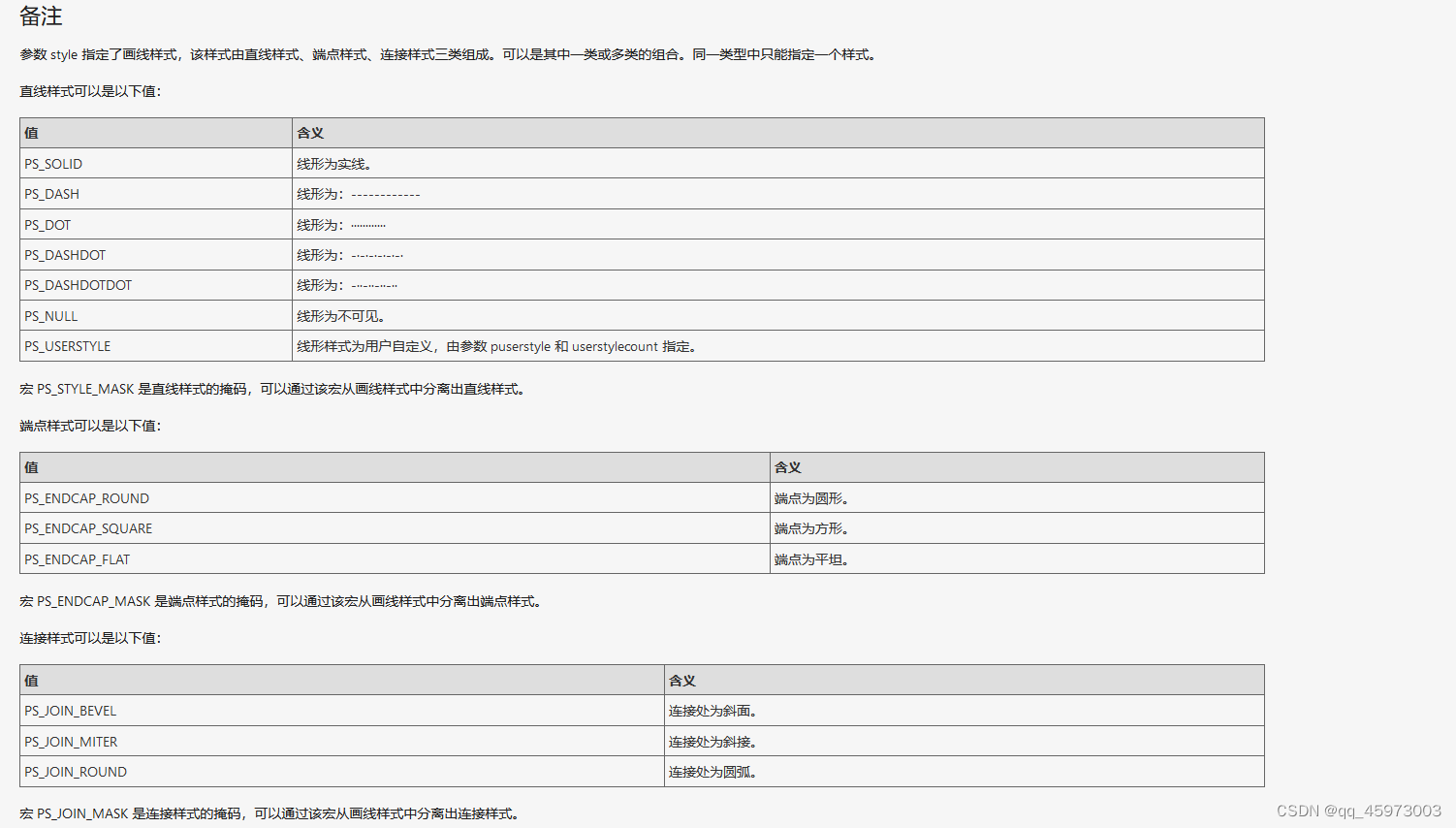
Task: Select the PS_DOT table cell
Action: click(156, 225)
